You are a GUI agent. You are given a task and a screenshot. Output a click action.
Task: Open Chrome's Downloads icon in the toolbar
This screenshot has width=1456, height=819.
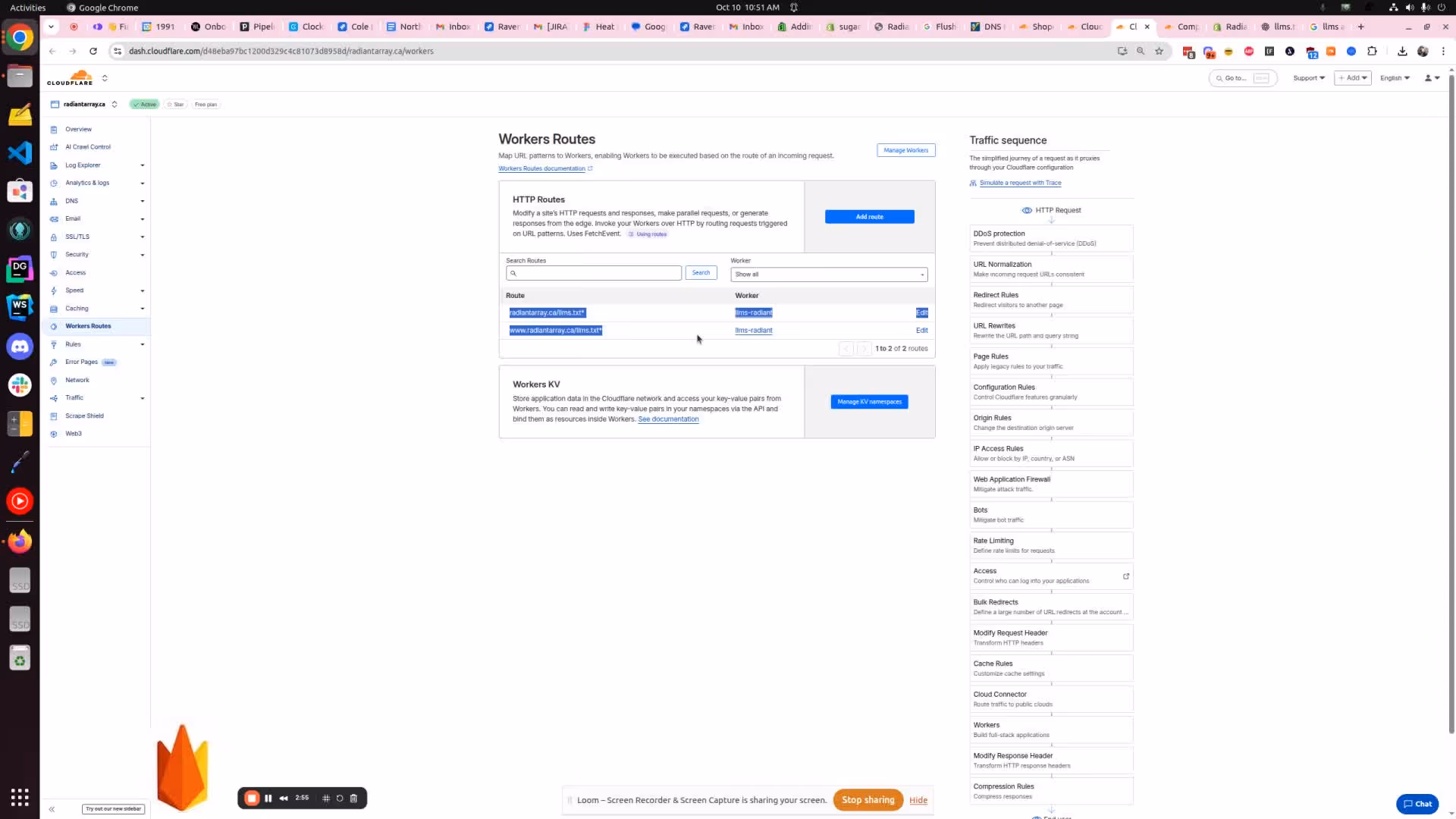coord(1402,51)
